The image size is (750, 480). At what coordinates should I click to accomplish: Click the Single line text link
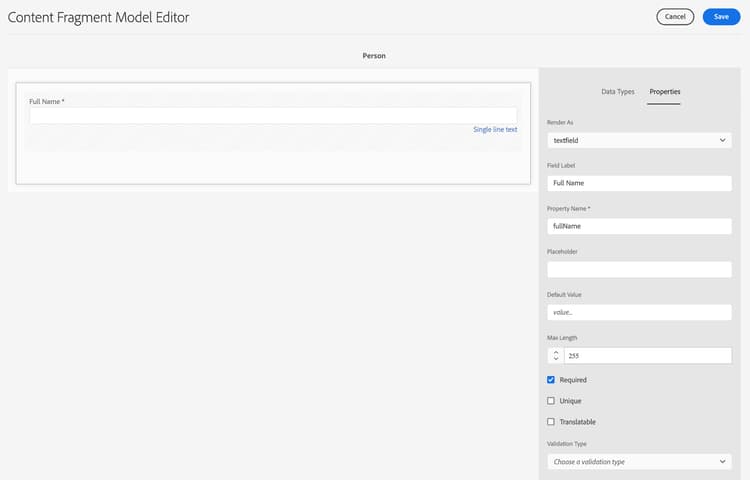coord(495,130)
